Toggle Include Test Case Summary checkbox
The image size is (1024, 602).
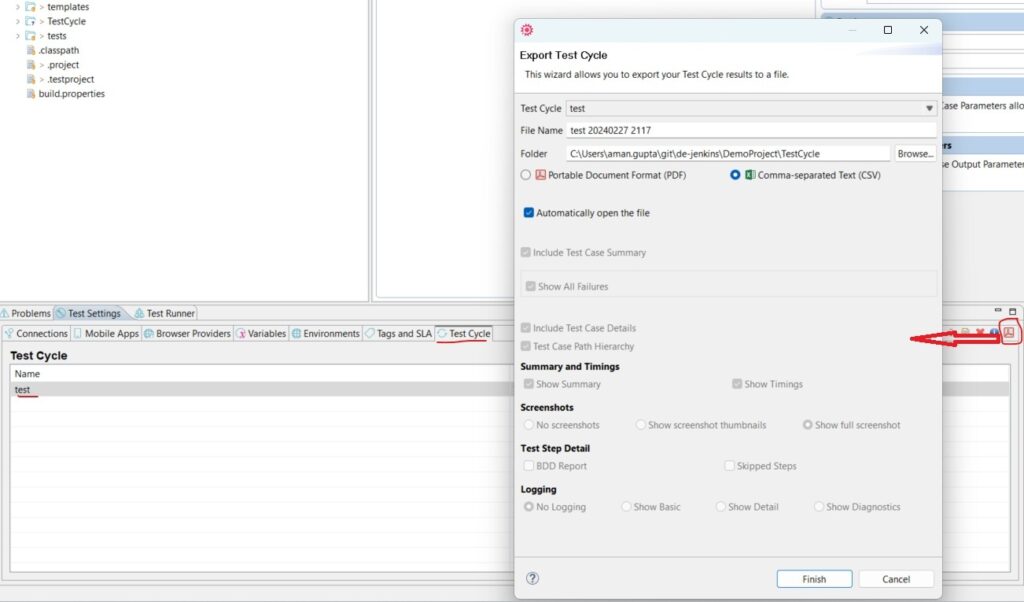526,253
